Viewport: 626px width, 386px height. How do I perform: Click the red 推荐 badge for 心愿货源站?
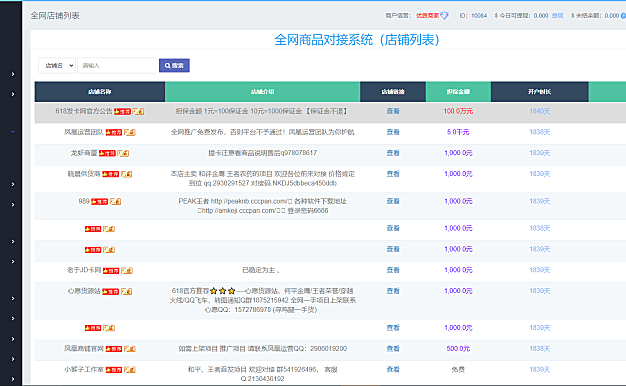click(111, 291)
